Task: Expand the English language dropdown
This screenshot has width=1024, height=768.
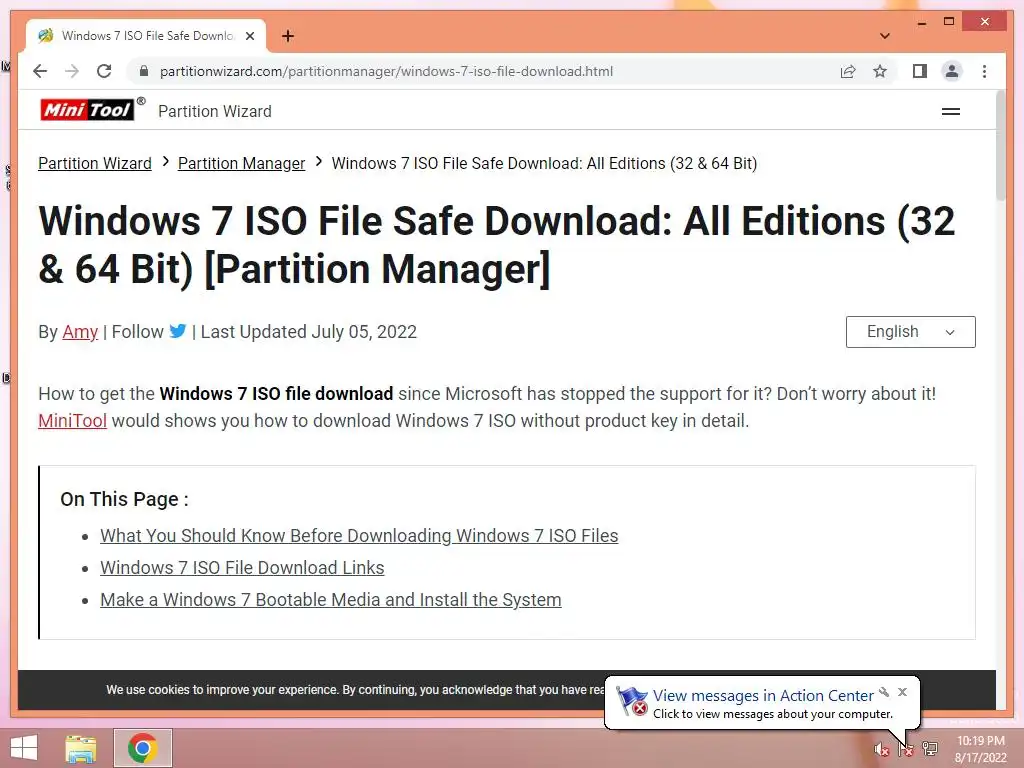Action: 910,332
